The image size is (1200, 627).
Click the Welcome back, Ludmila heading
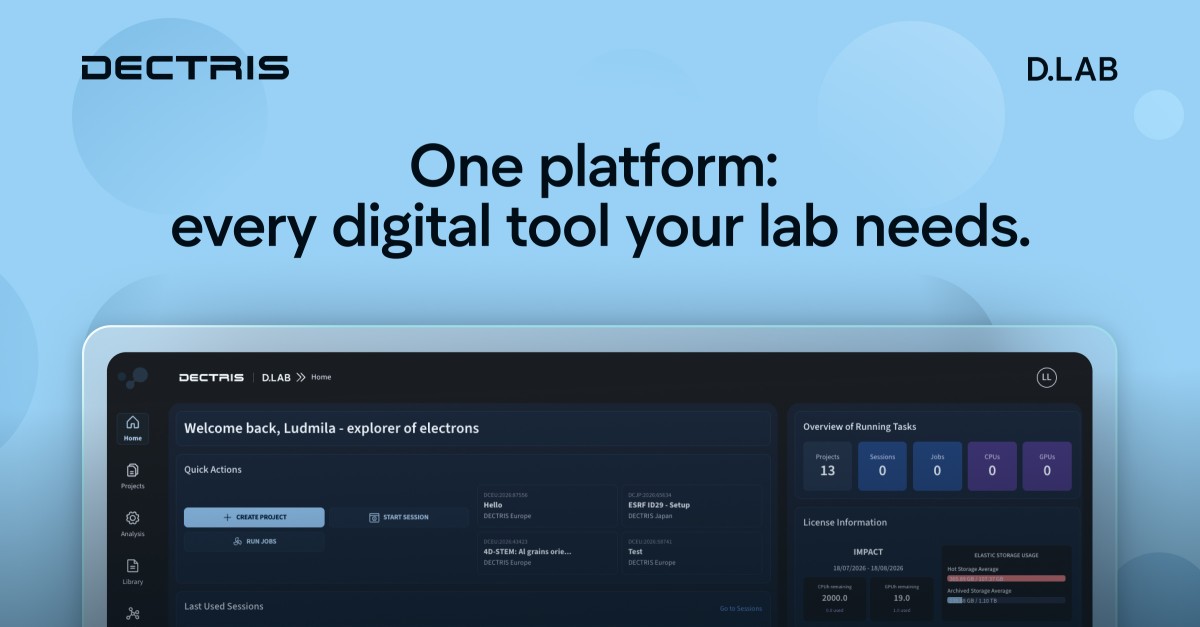coord(332,428)
